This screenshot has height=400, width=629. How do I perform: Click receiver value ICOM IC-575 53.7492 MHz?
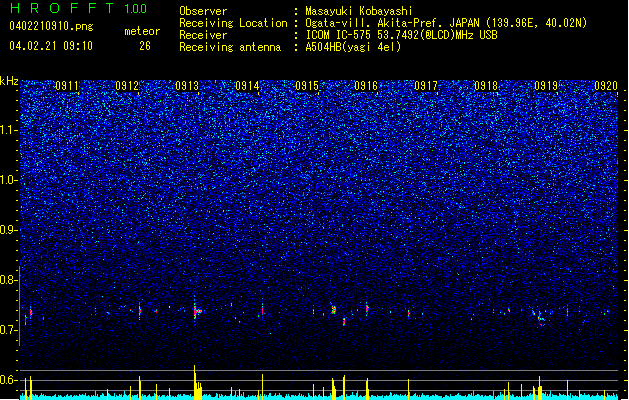click(x=402, y=35)
